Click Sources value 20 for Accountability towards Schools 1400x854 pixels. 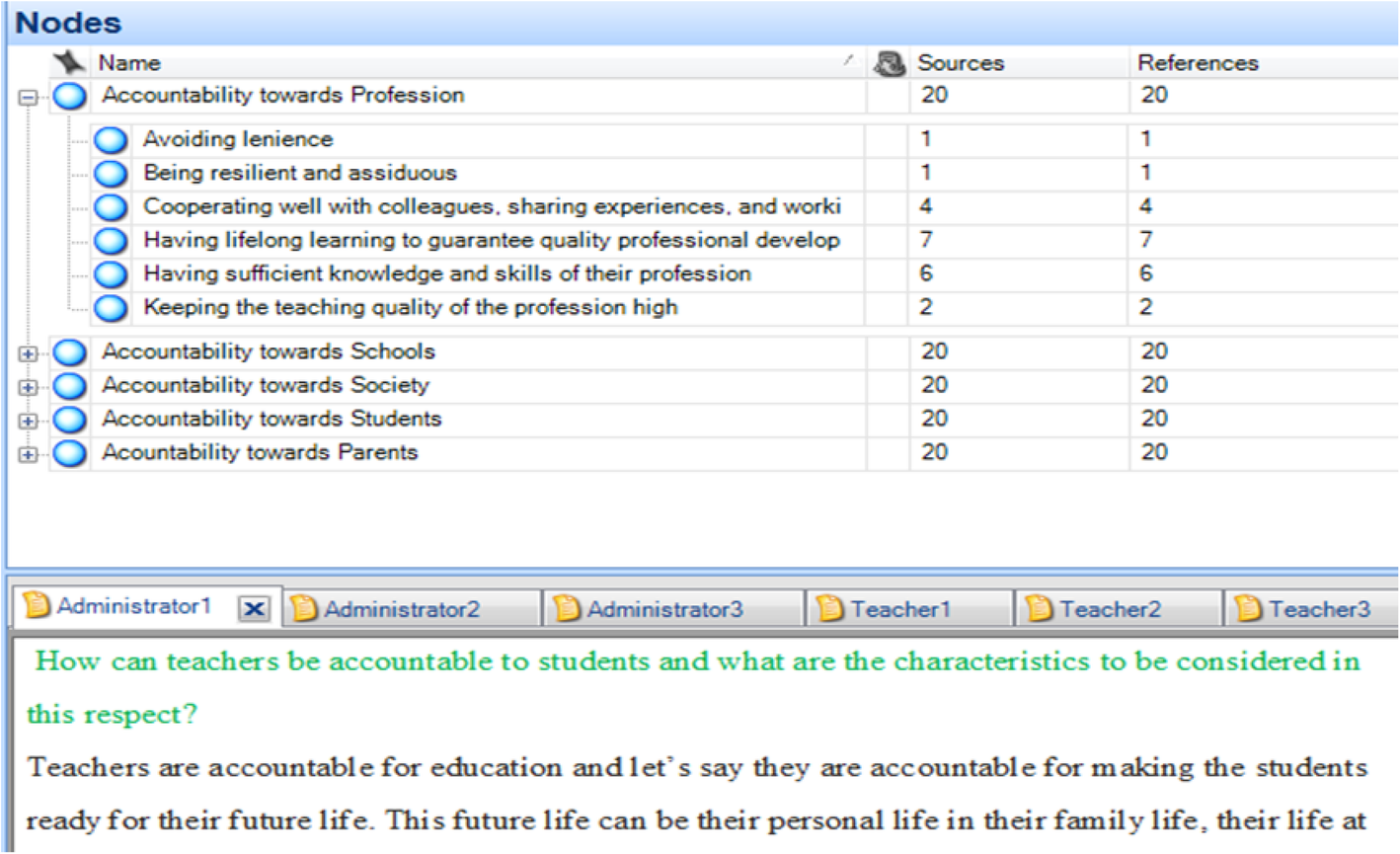coord(934,351)
